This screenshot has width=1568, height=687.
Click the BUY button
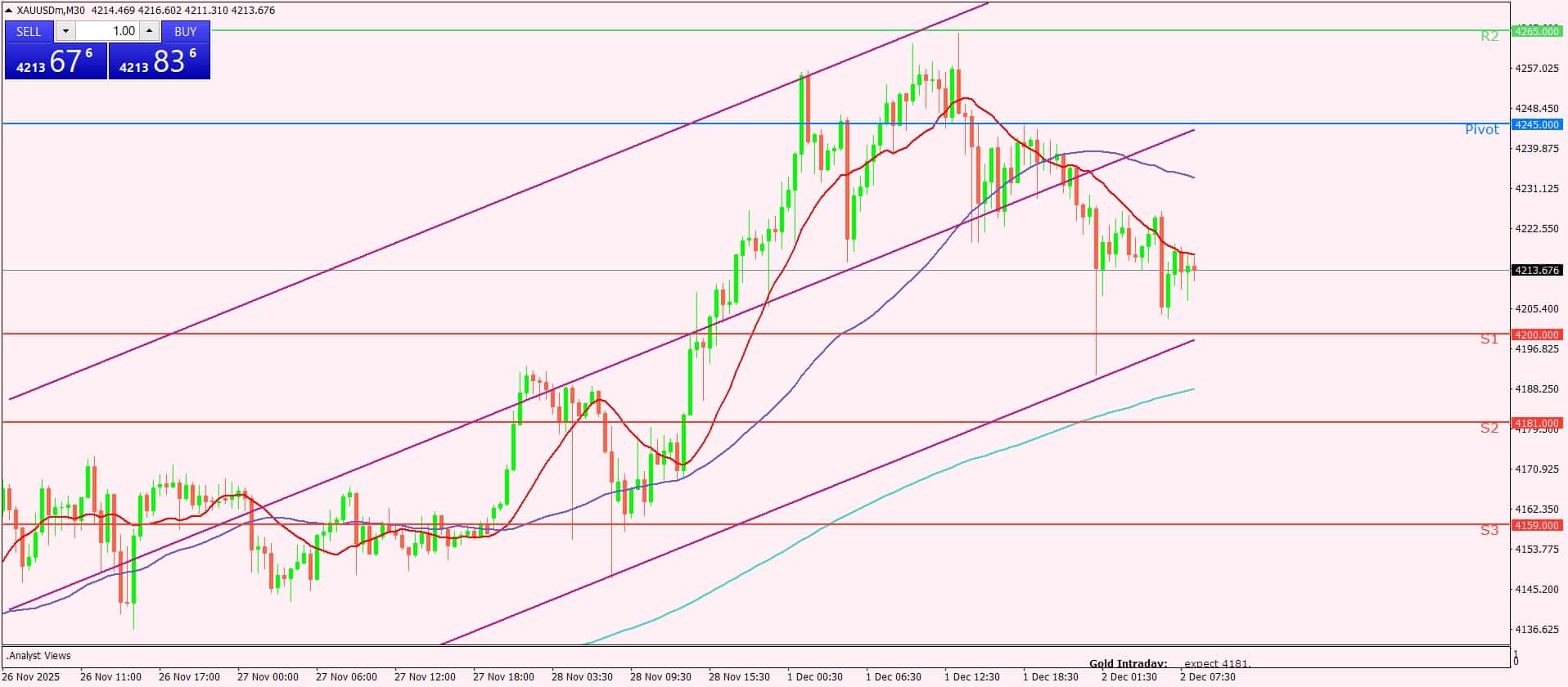[x=186, y=31]
